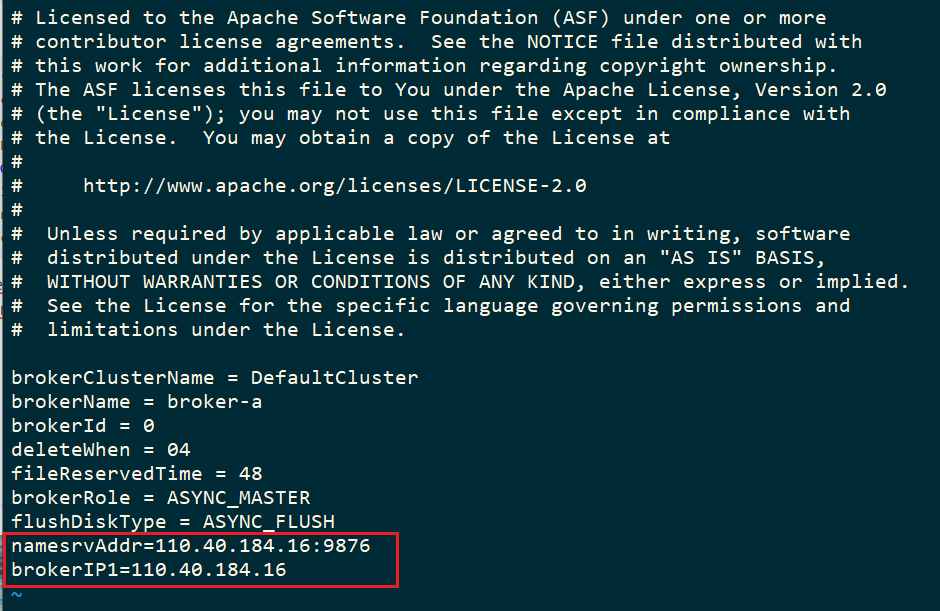Place cursor on namesrvAddr address 110.40.184.16:9876
940x611 pixels.
point(262,546)
